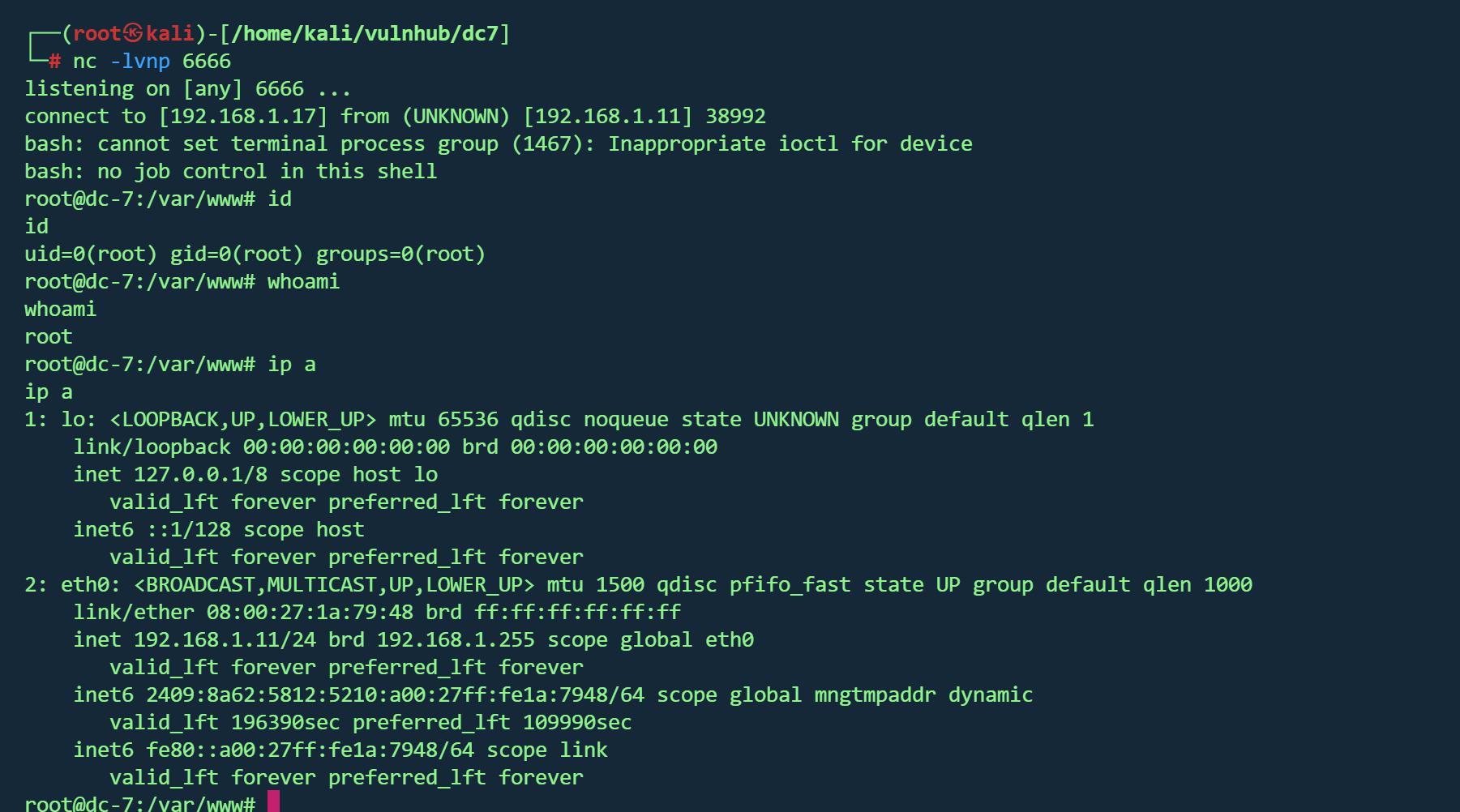The width and height of the screenshot is (1460, 812).
Task: Click the typed whoami command at the prompt
Action: point(303,281)
